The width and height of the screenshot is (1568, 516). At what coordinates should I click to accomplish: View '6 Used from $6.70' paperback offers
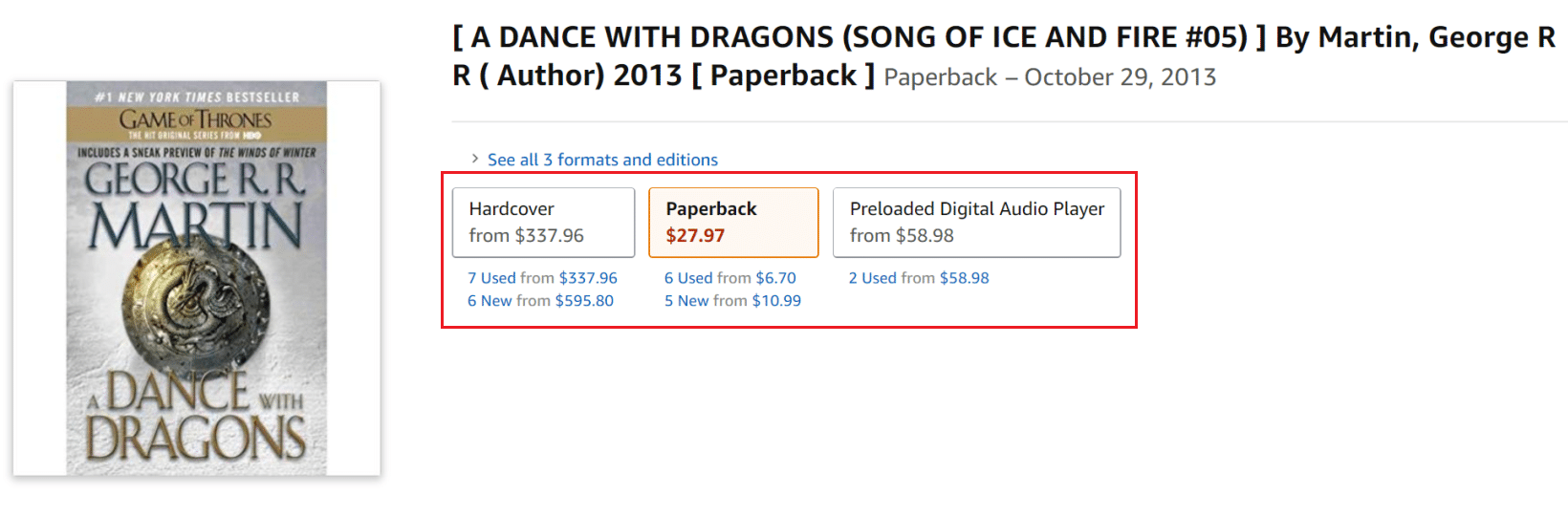730,278
